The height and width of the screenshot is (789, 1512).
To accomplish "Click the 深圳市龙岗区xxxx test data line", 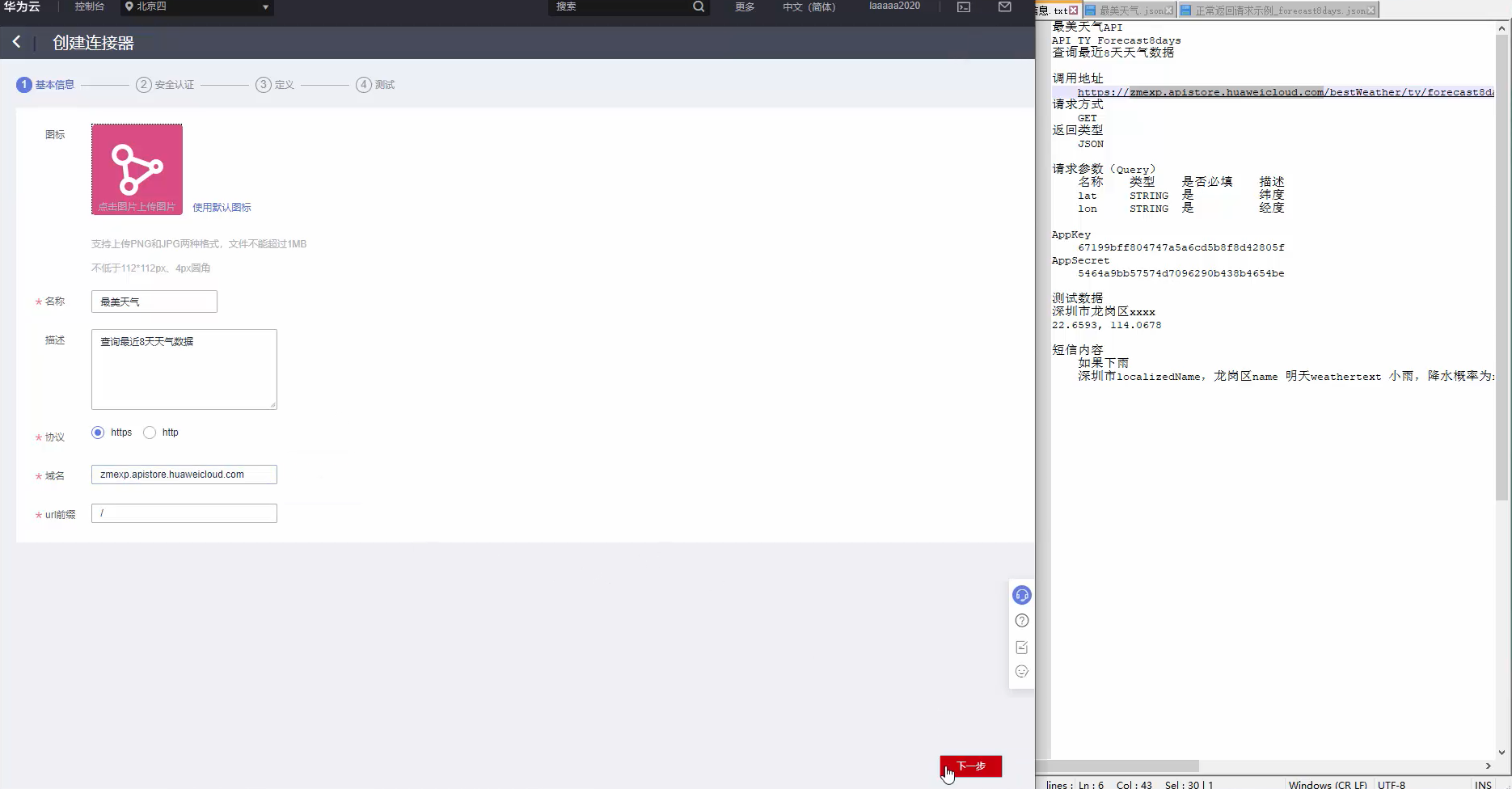I will 1104,311.
